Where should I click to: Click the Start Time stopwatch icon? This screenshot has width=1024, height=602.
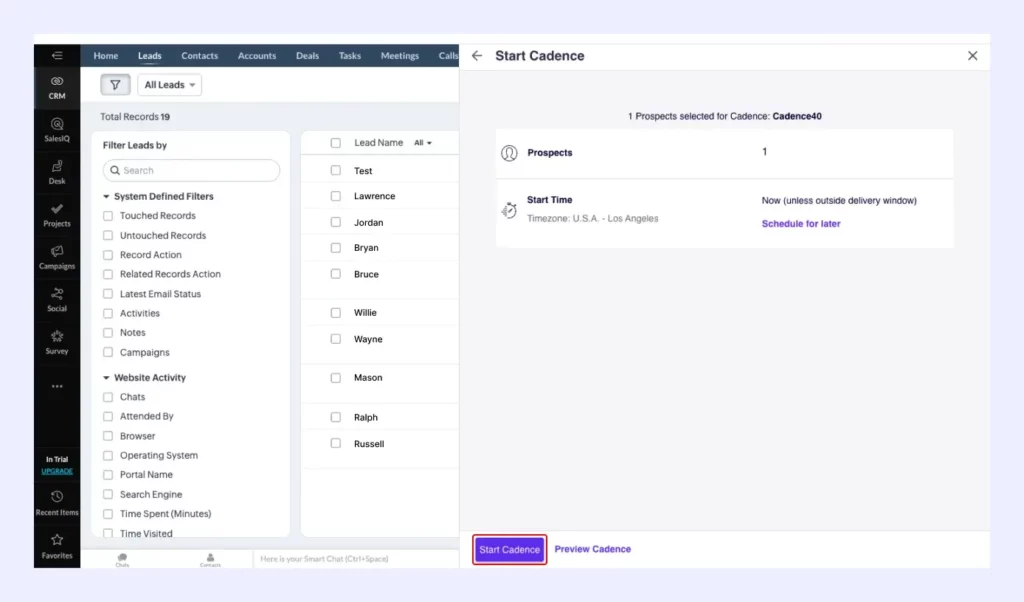tap(509, 210)
